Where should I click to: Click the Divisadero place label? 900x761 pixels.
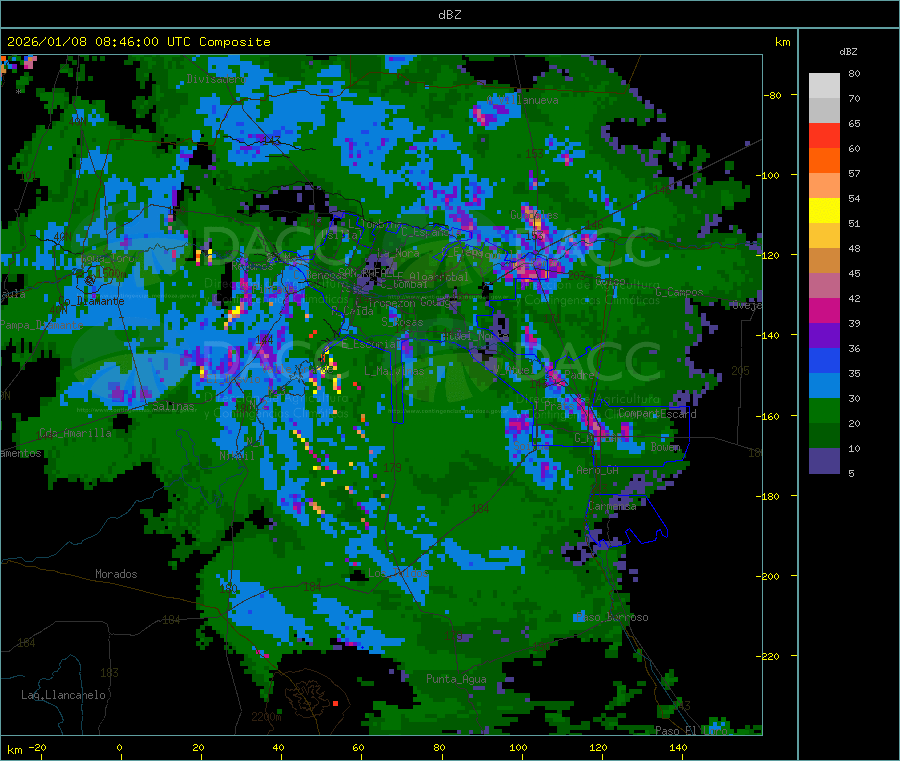[x=216, y=79]
